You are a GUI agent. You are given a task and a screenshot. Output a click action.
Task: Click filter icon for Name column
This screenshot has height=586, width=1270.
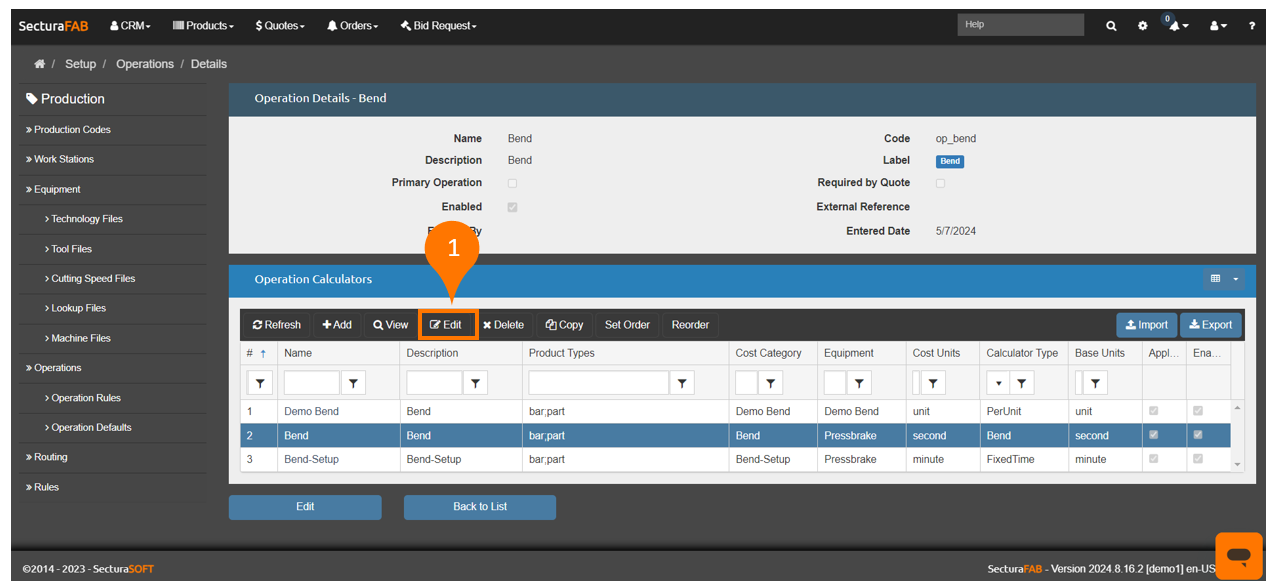pyautogui.click(x=353, y=382)
